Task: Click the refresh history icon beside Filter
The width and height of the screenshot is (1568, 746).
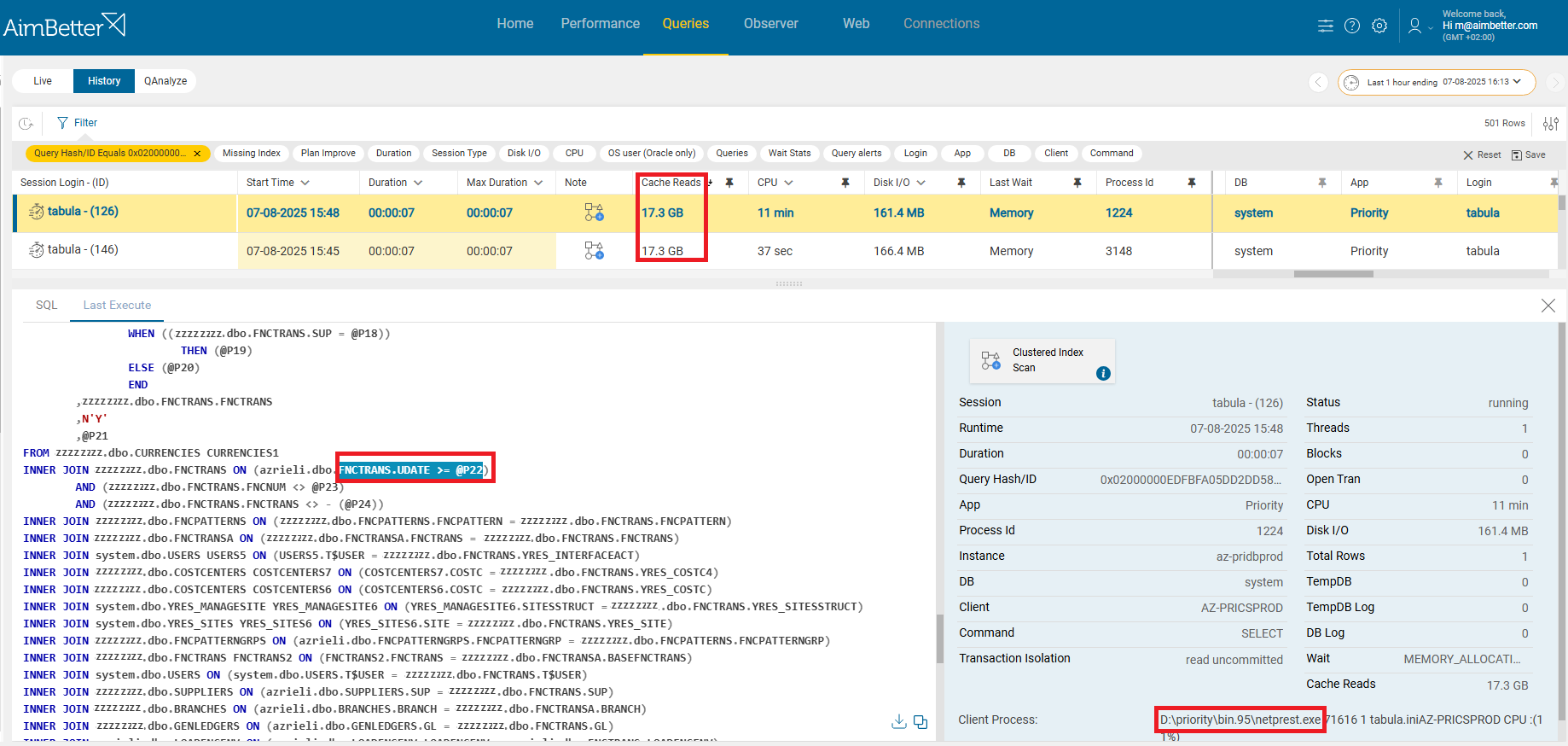Action: point(26,124)
